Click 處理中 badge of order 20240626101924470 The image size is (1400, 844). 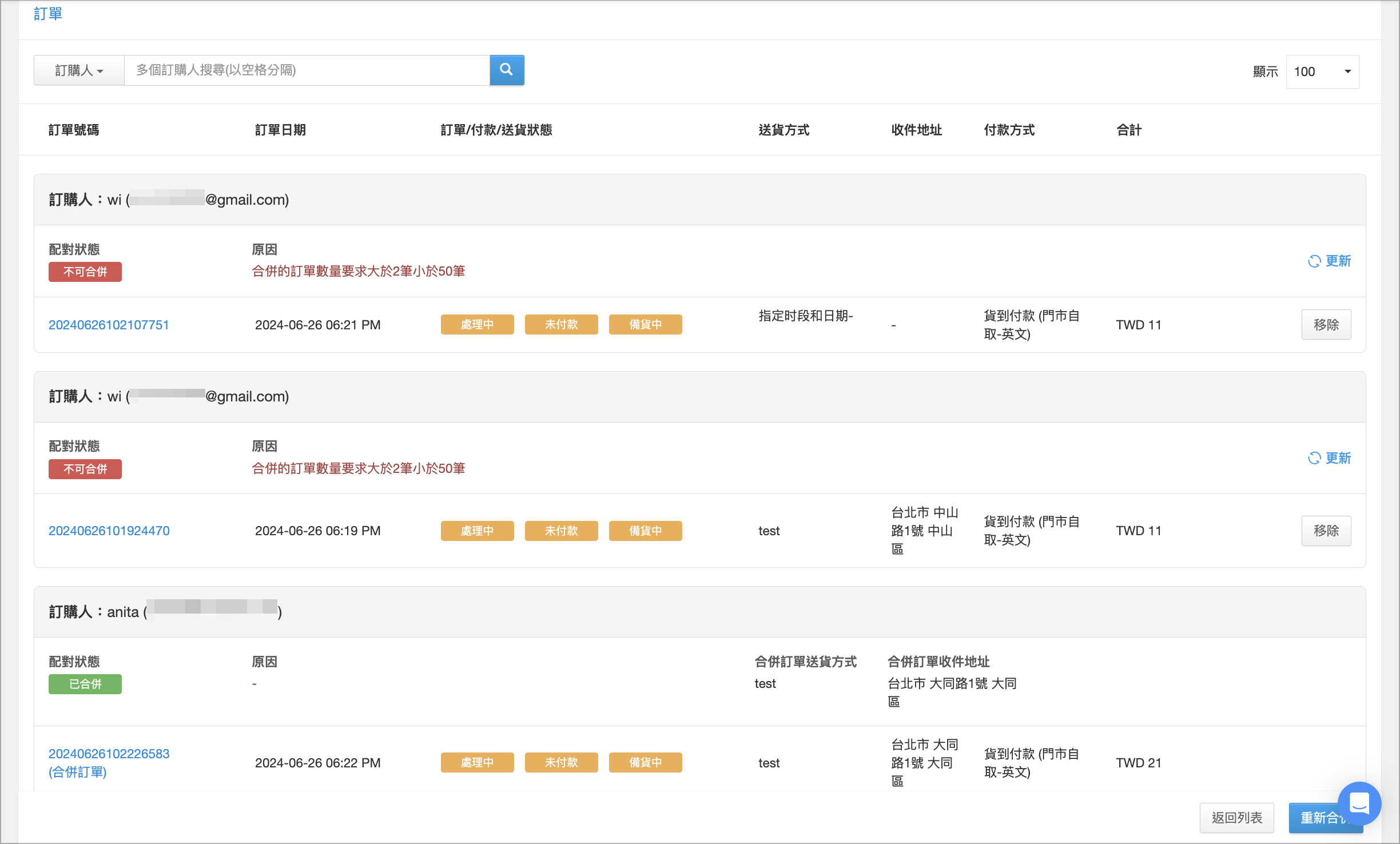pyautogui.click(x=477, y=531)
